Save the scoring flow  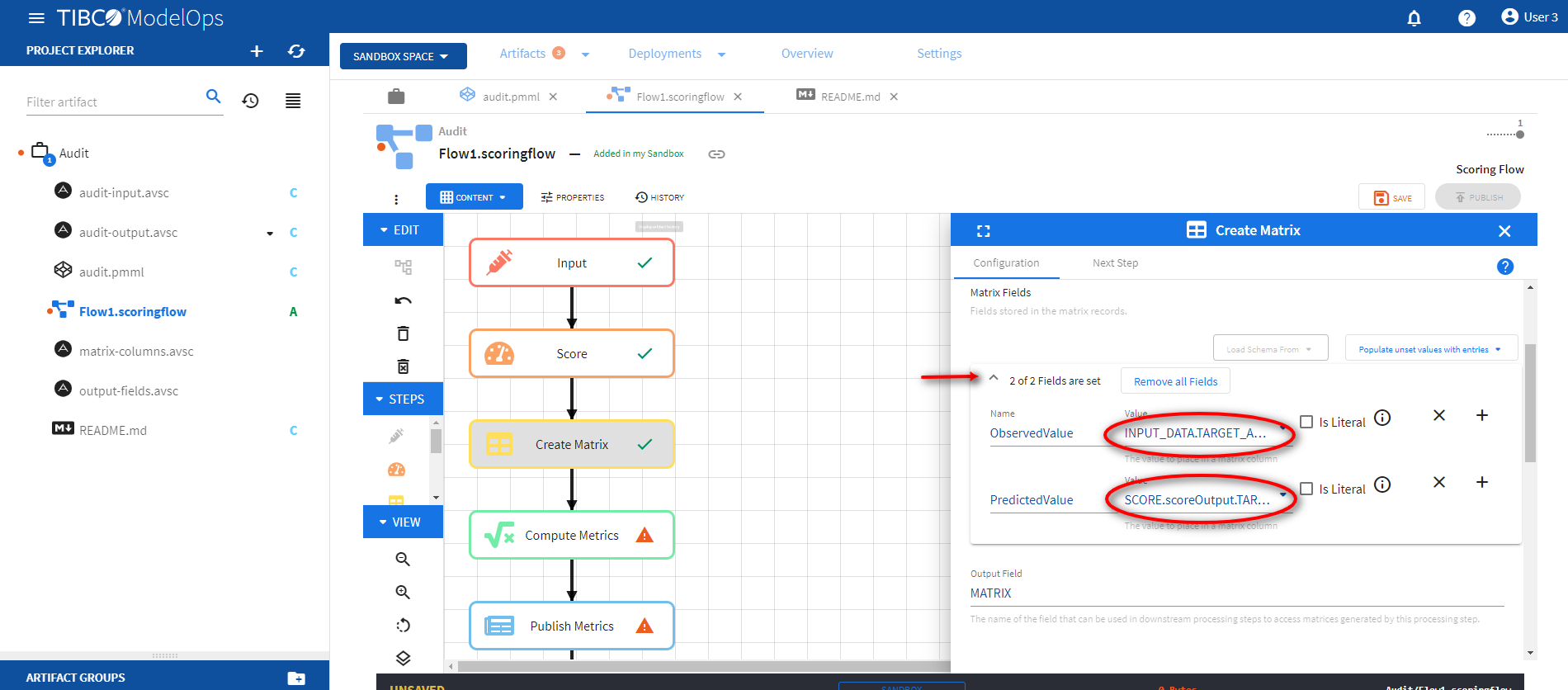pos(1392,197)
